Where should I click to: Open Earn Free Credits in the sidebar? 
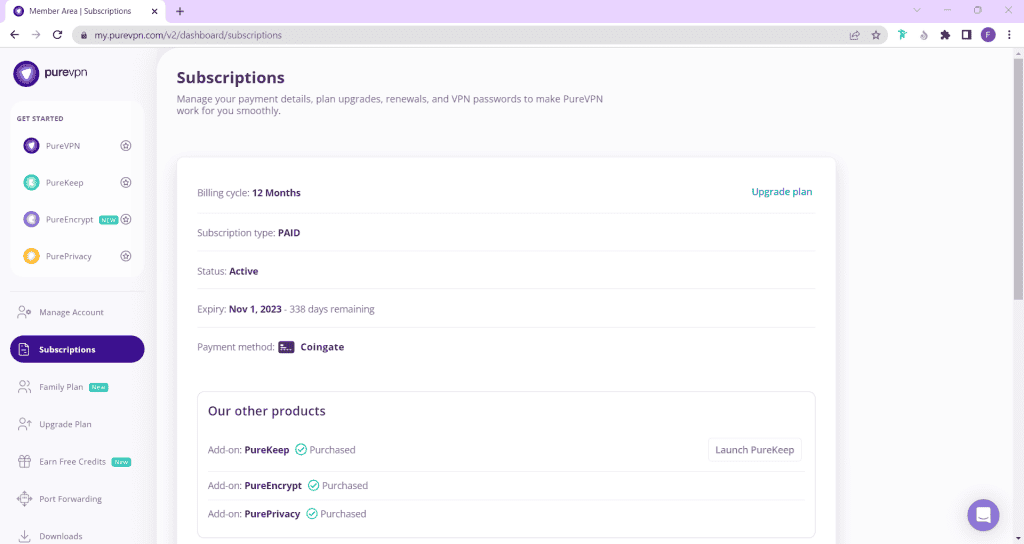tap(77, 461)
